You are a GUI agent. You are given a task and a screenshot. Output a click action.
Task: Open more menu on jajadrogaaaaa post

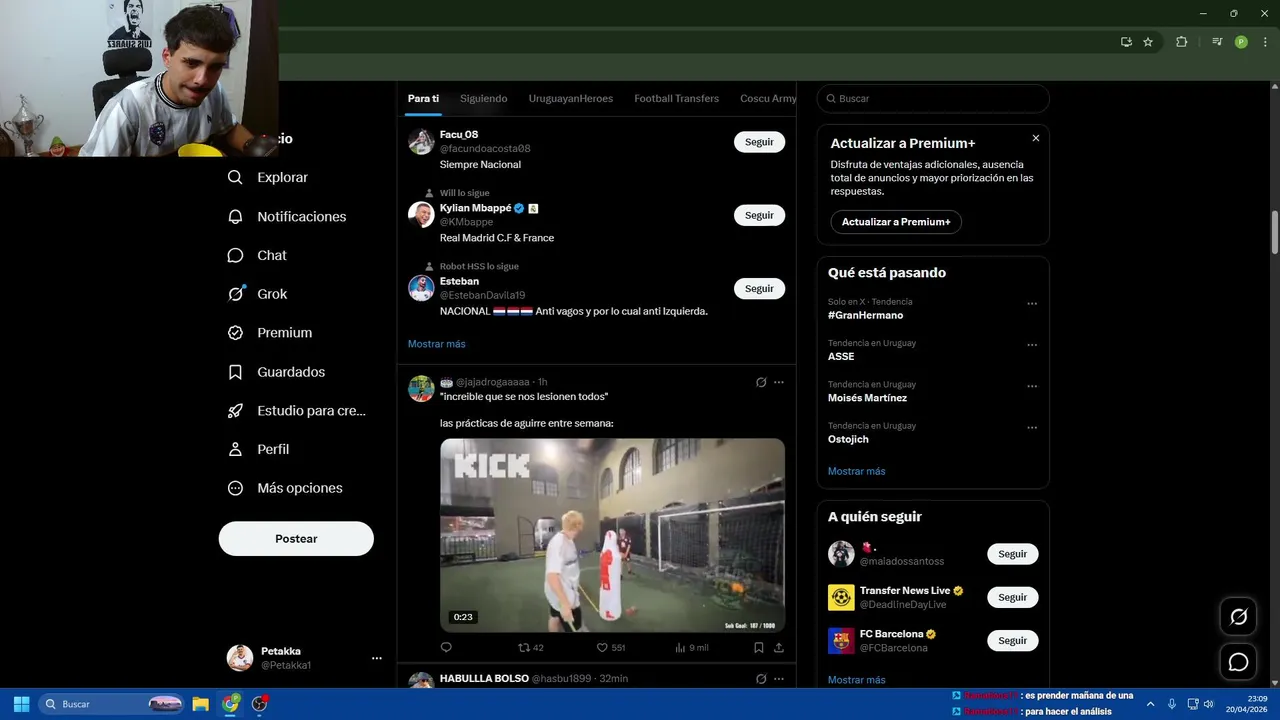point(779,382)
